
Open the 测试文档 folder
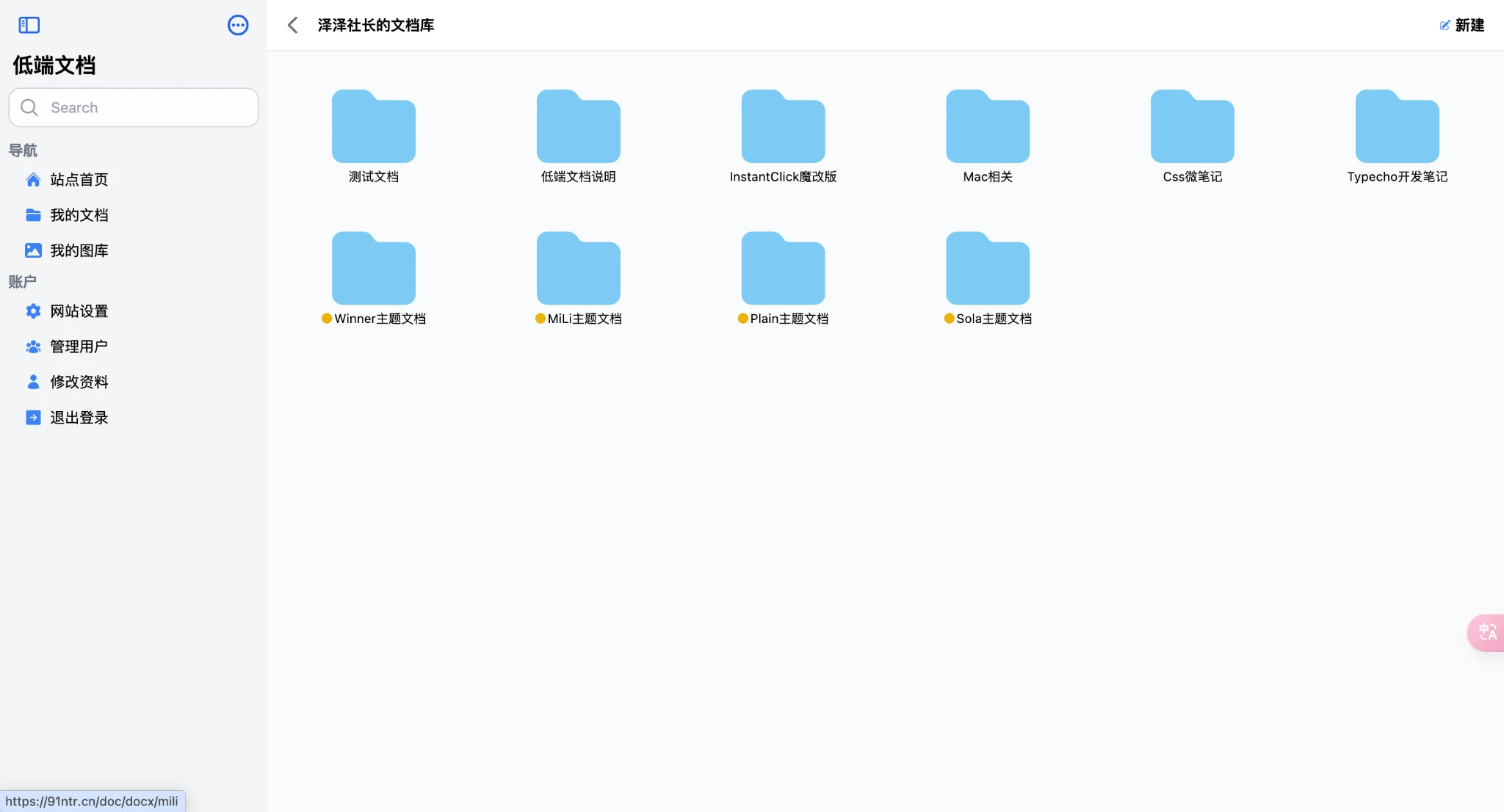click(373, 127)
